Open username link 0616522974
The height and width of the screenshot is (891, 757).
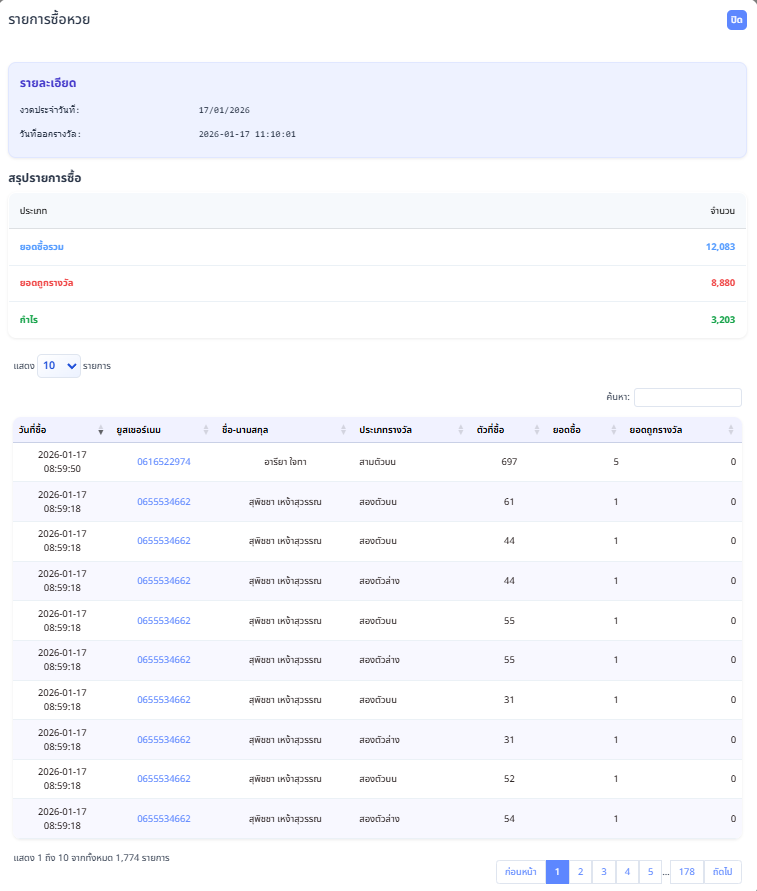coord(164,462)
